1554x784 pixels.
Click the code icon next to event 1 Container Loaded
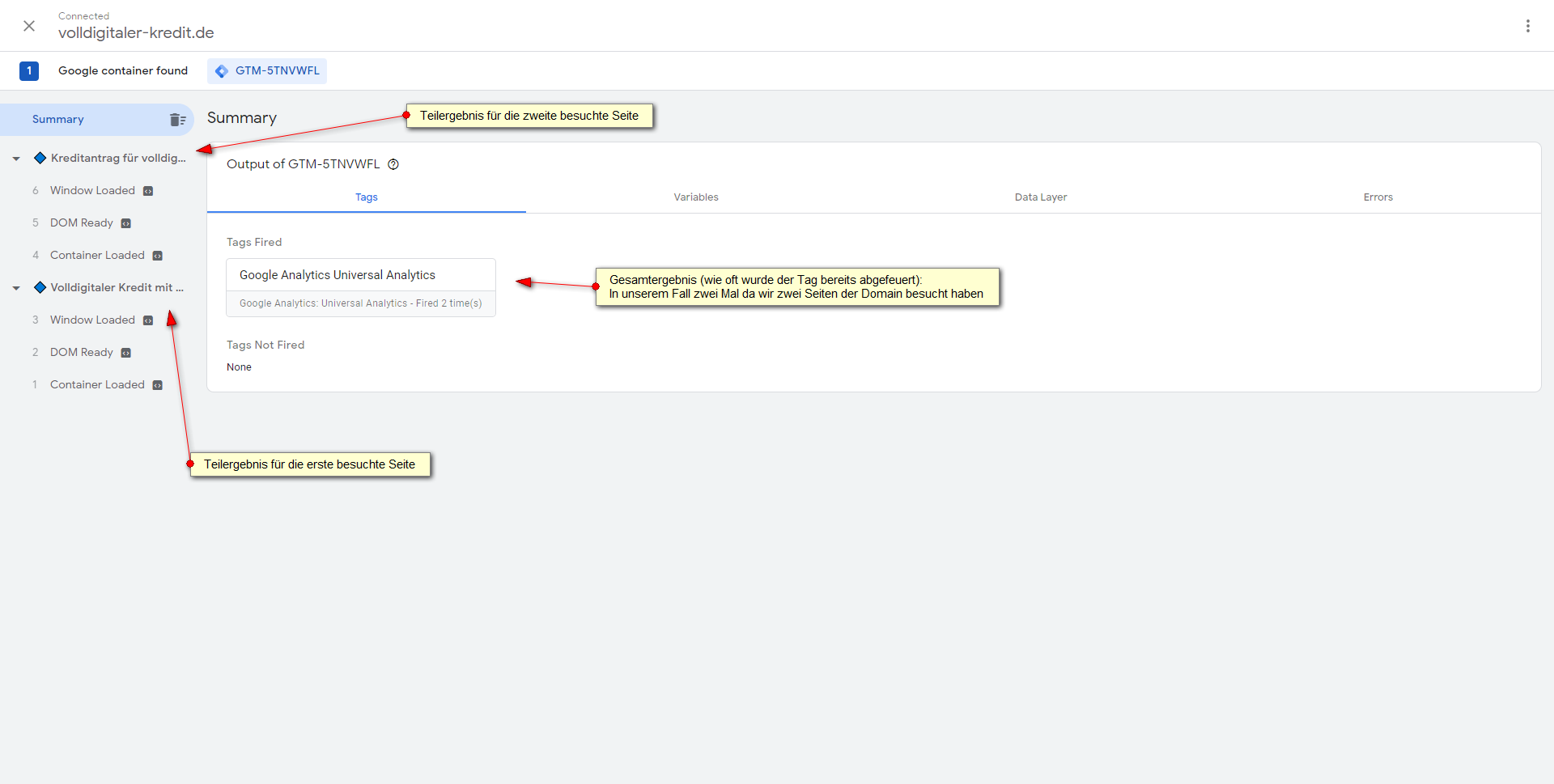pyautogui.click(x=158, y=385)
